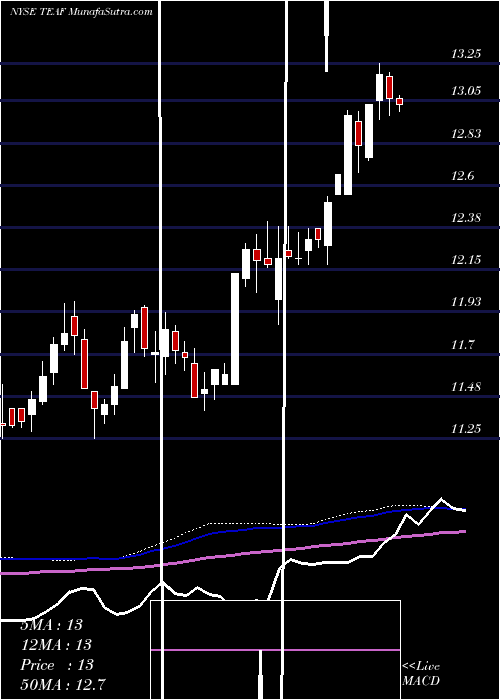Screen dimensions: 500x700
Task: Click the 12.6 price axis label
Action: (x=462, y=175)
